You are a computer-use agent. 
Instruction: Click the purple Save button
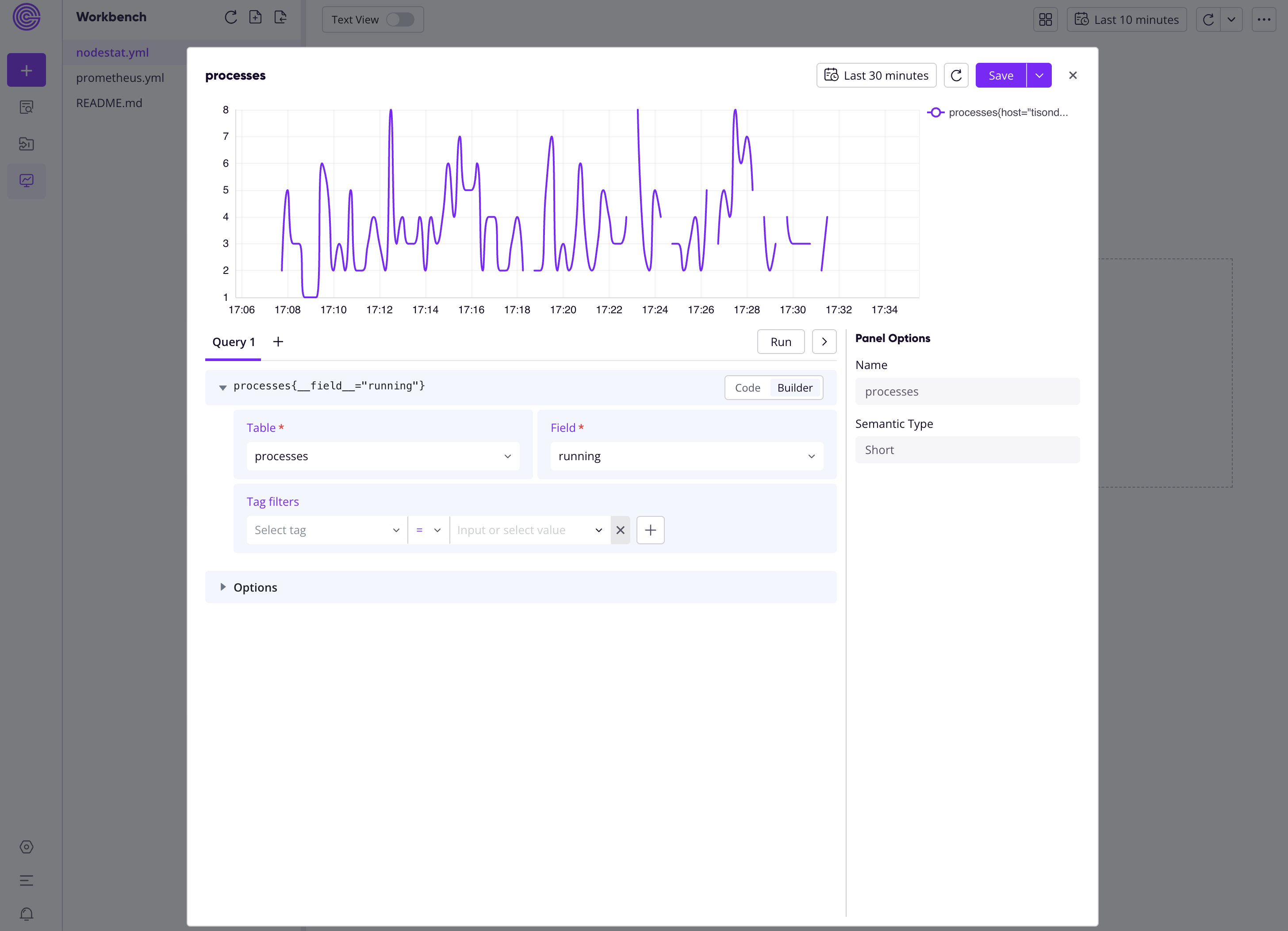point(1000,76)
